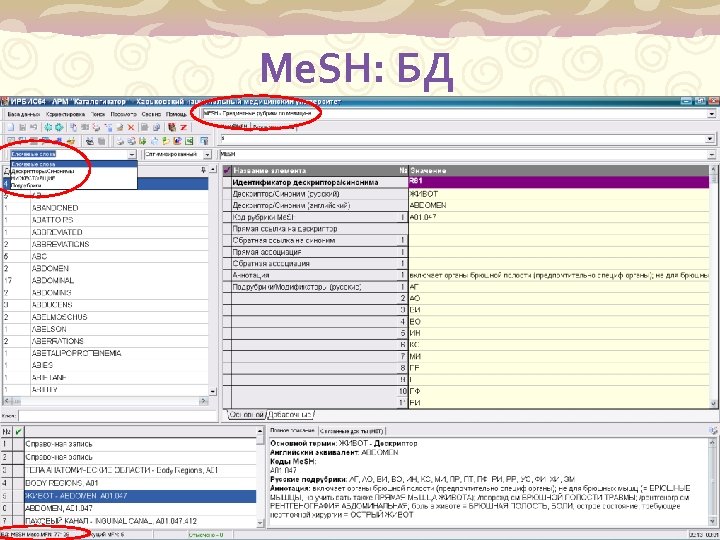Image resolution: width=720 pixels, height=540 pixels.
Task: Click the red X delete icon
Action: (x=131, y=127)
